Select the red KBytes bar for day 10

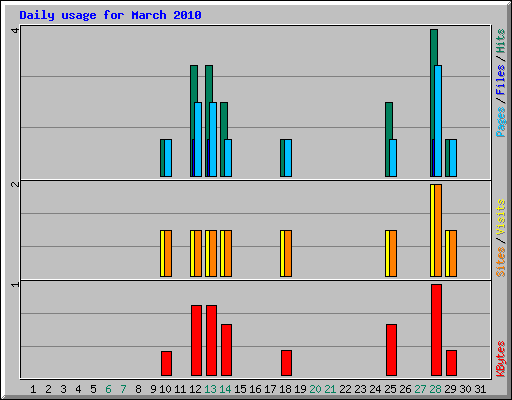[166, 363]
